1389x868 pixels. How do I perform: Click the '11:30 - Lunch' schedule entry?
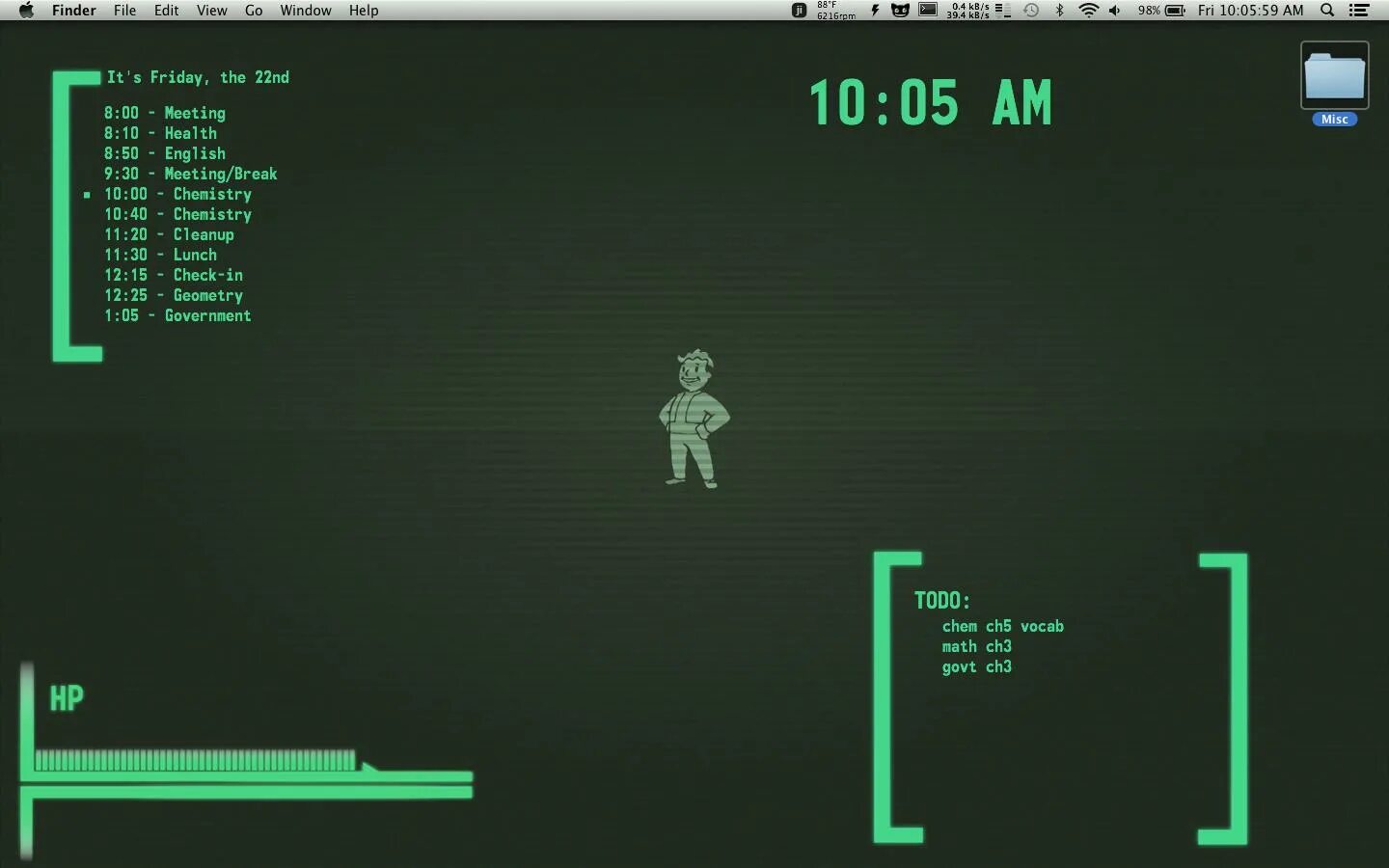[161, 255]
